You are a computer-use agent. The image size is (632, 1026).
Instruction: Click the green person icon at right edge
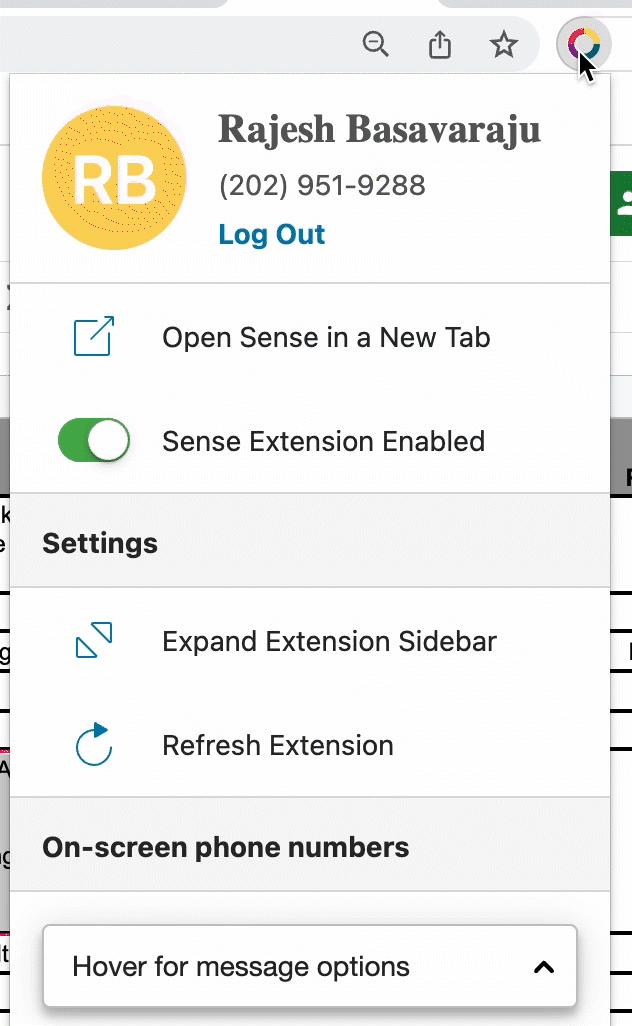pos(622,203)
